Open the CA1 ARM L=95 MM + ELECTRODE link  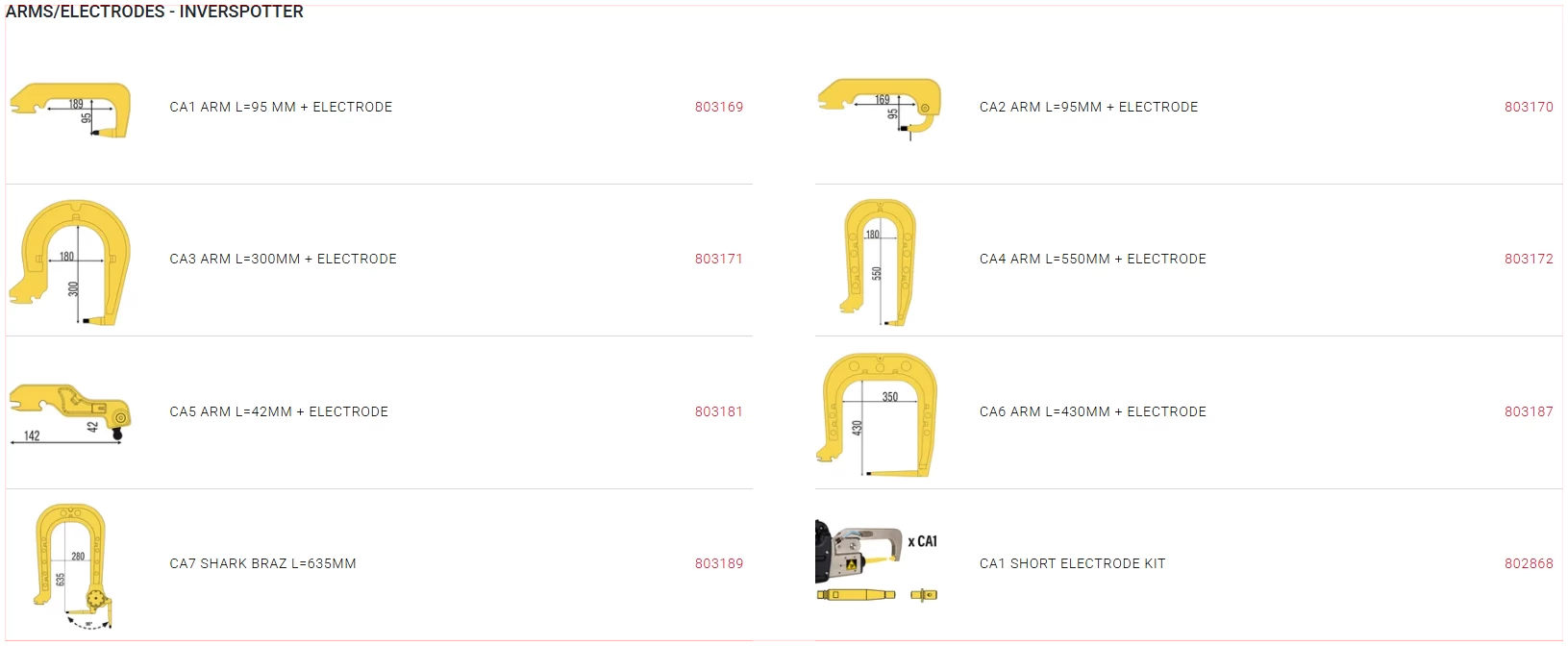pyautogui.click(x=281, y=107)
